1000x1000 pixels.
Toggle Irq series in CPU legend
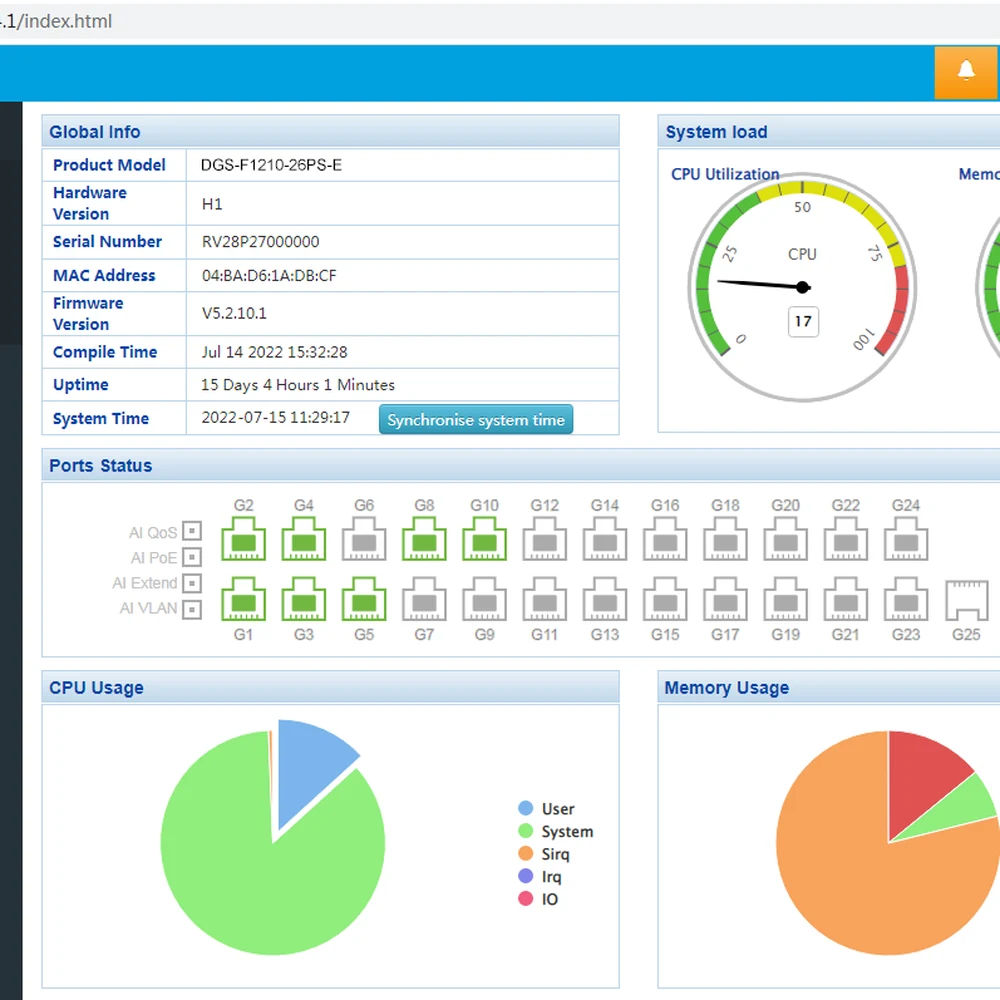pyautogui.click(x=540, y=876)
